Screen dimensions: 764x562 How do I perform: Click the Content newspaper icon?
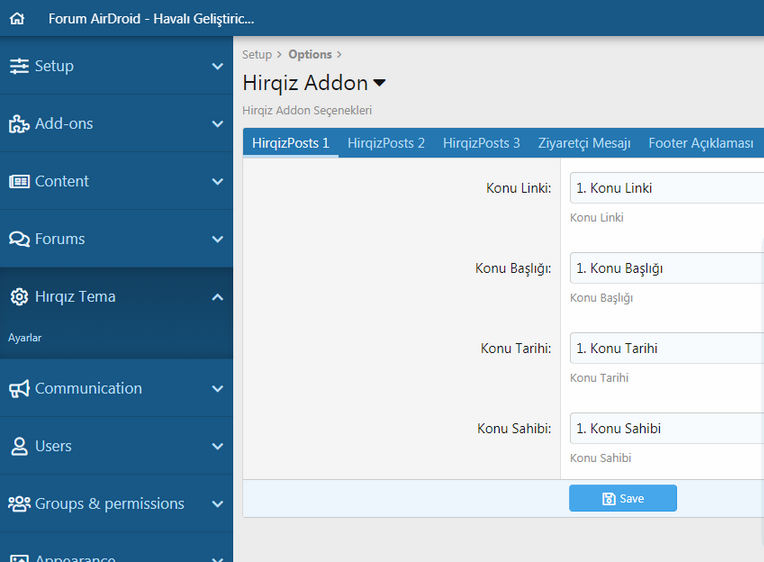19,181
